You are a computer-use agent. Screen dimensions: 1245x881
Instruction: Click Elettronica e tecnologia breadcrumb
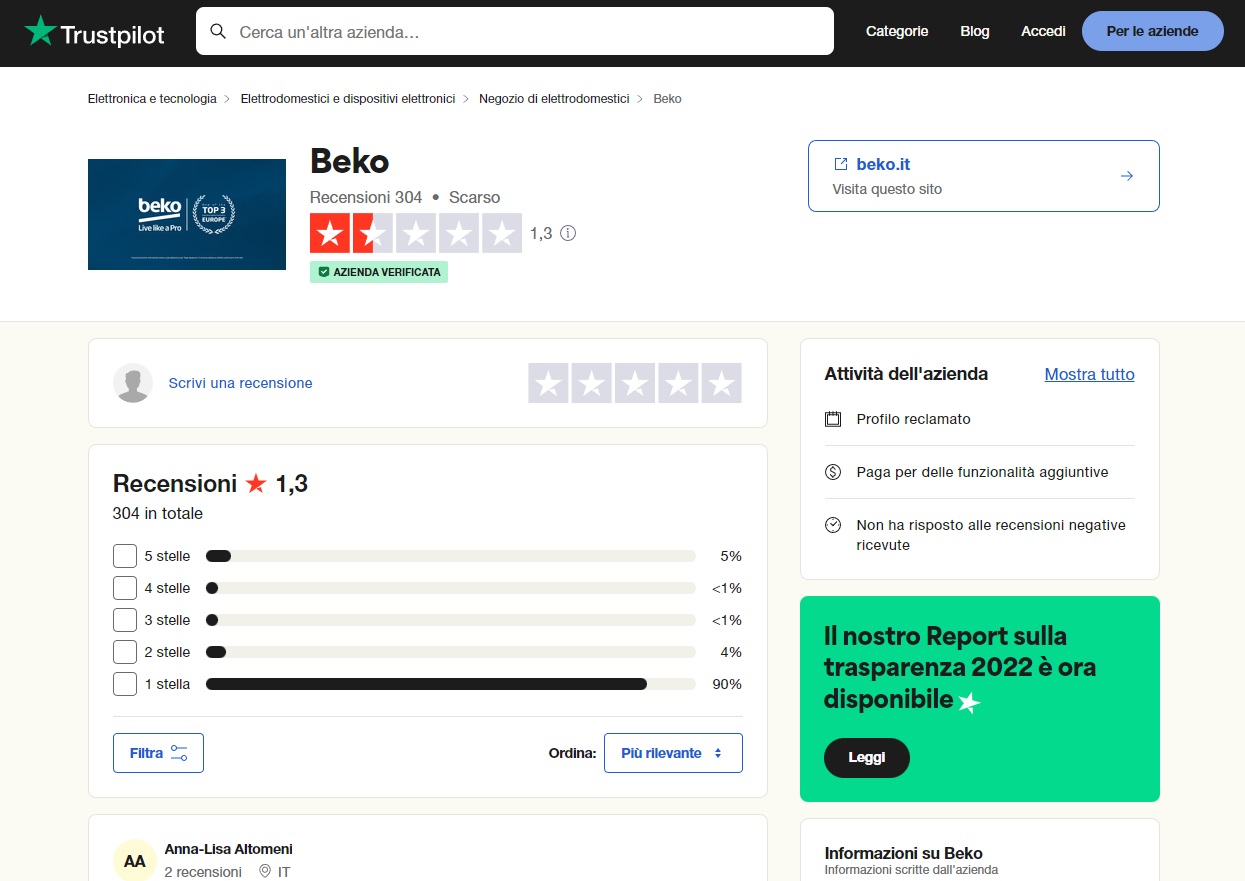[x=152, y=99]
